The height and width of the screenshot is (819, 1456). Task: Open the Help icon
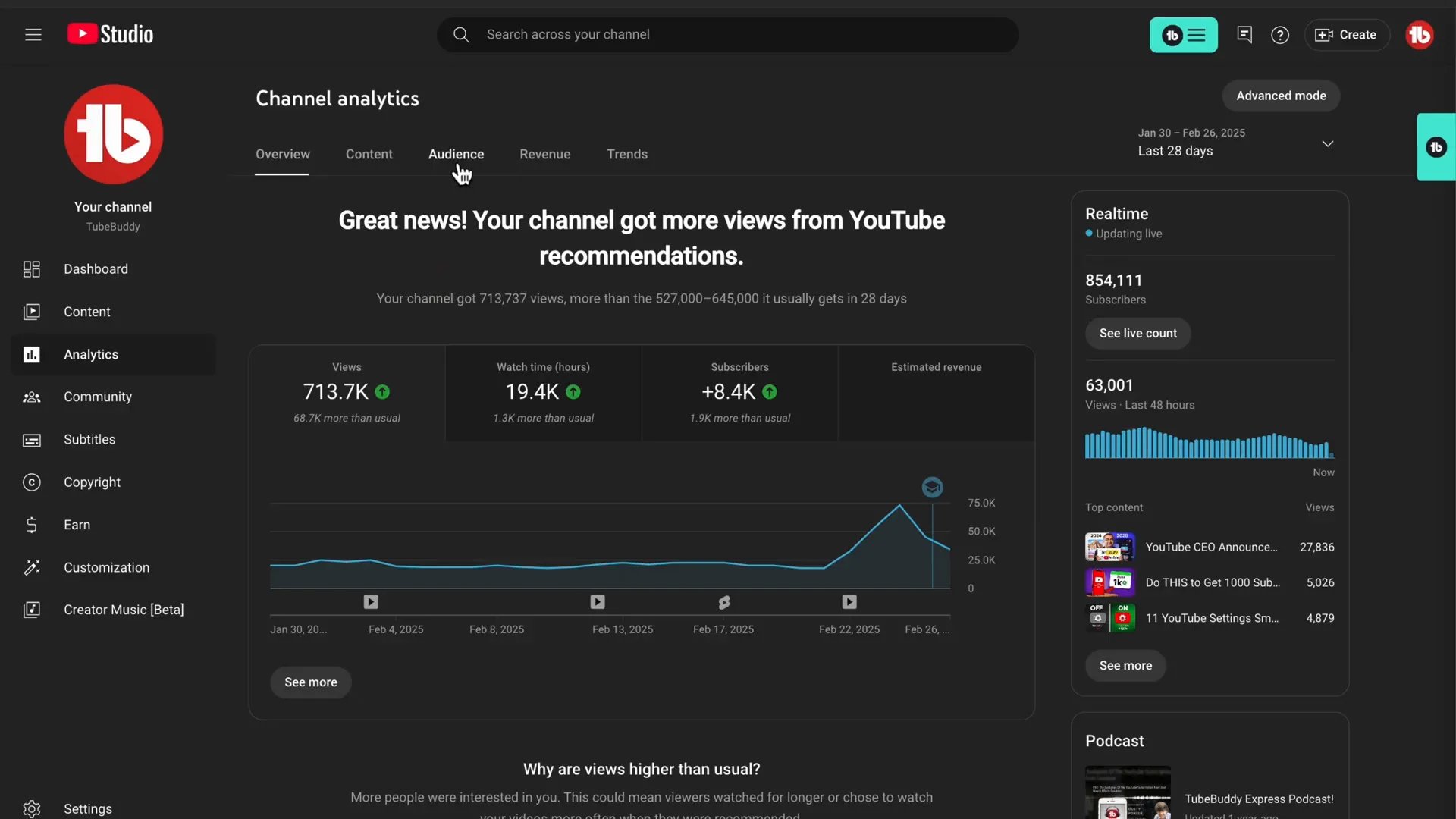(x=1280, y=35)
